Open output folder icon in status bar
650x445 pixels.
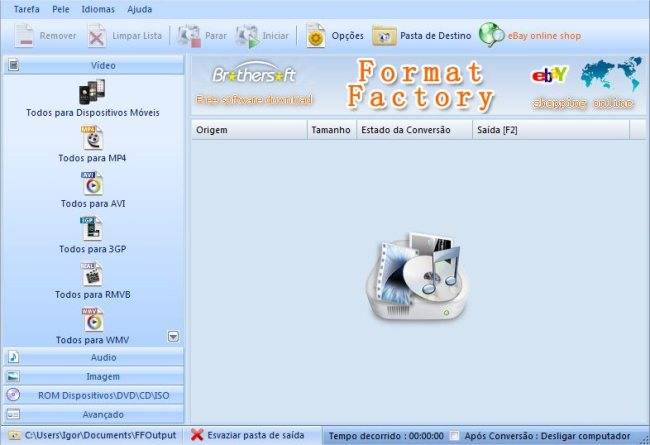point(15,435)
